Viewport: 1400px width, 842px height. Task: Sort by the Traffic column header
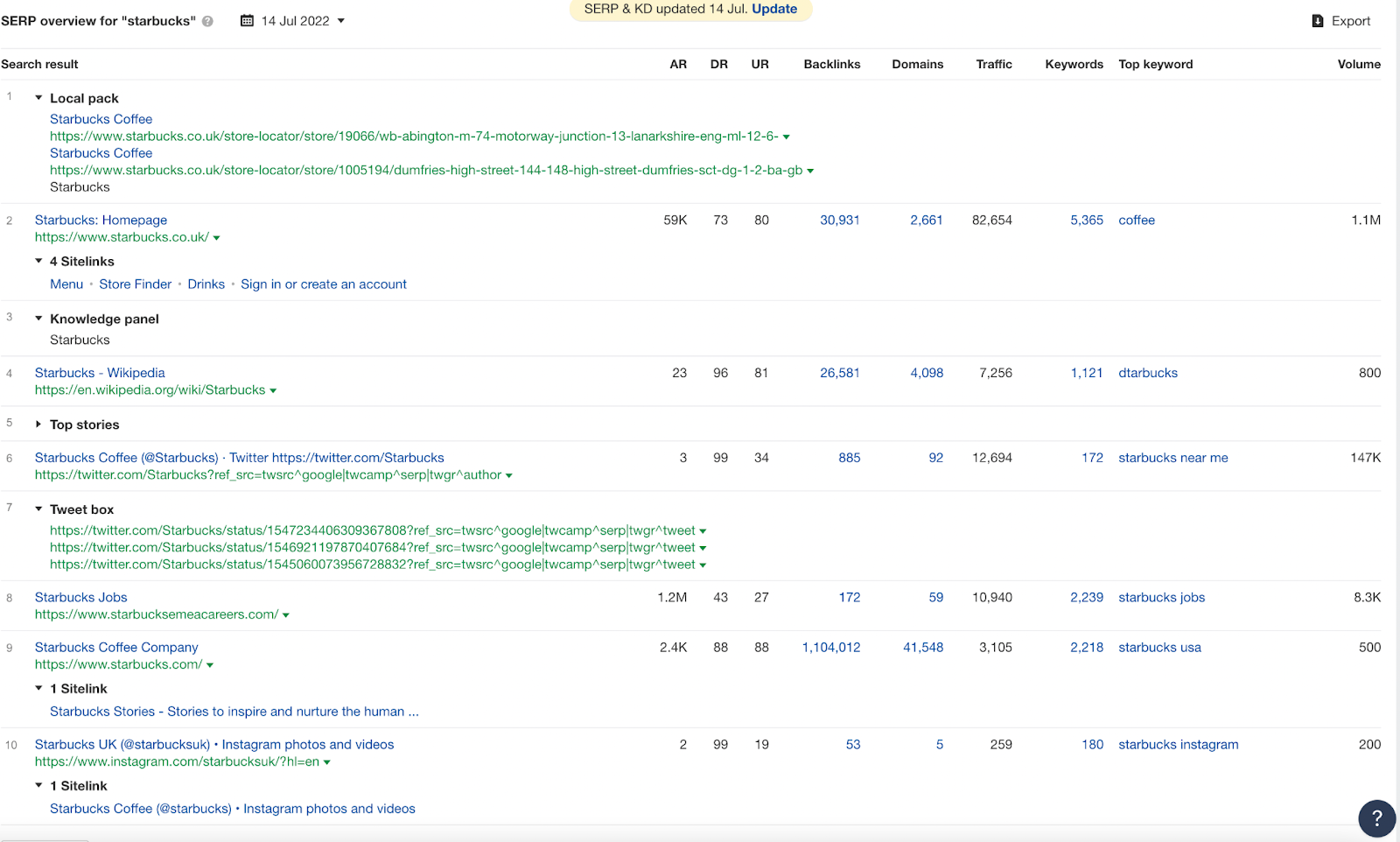(994, 64)
